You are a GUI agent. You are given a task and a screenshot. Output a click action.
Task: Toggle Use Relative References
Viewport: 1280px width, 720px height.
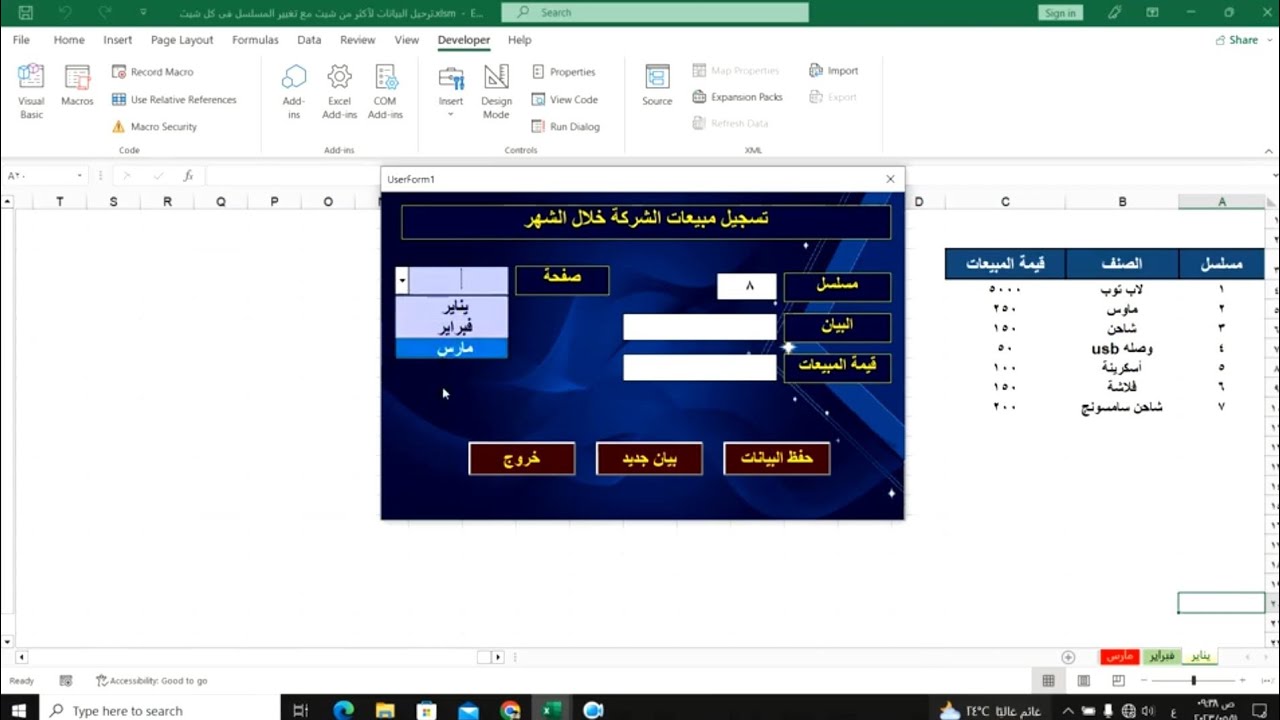tap(174, 100)
